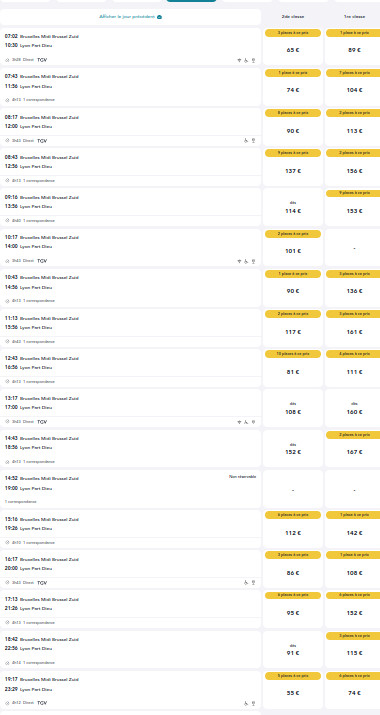The width and height of the screenshot is (380, 715).
Task: Click the bar service icon on 16:17 train
Action: (253, 582)
